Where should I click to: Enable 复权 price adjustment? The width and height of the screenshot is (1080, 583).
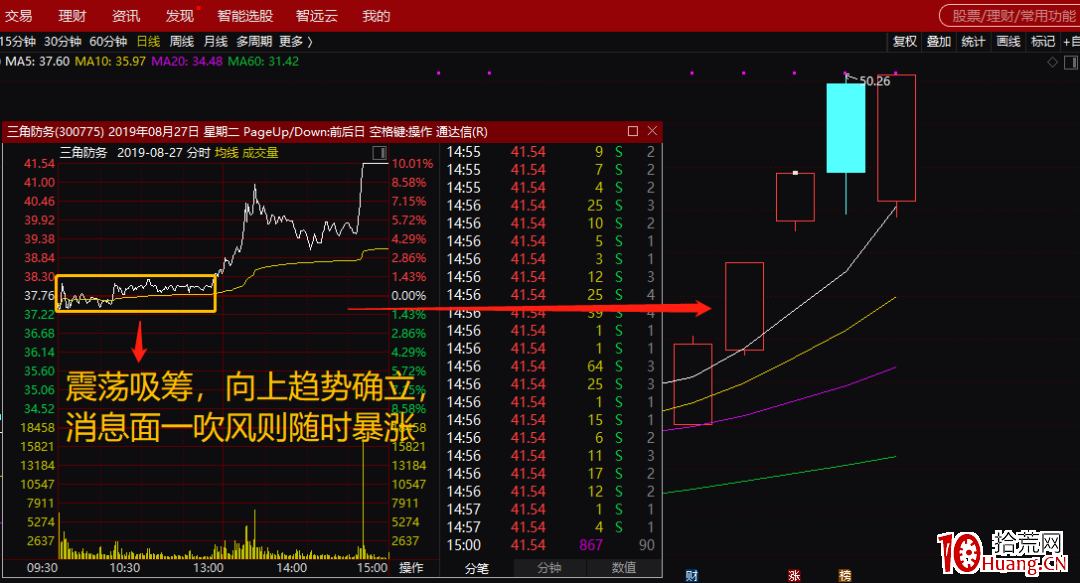[x=905, y=41]
